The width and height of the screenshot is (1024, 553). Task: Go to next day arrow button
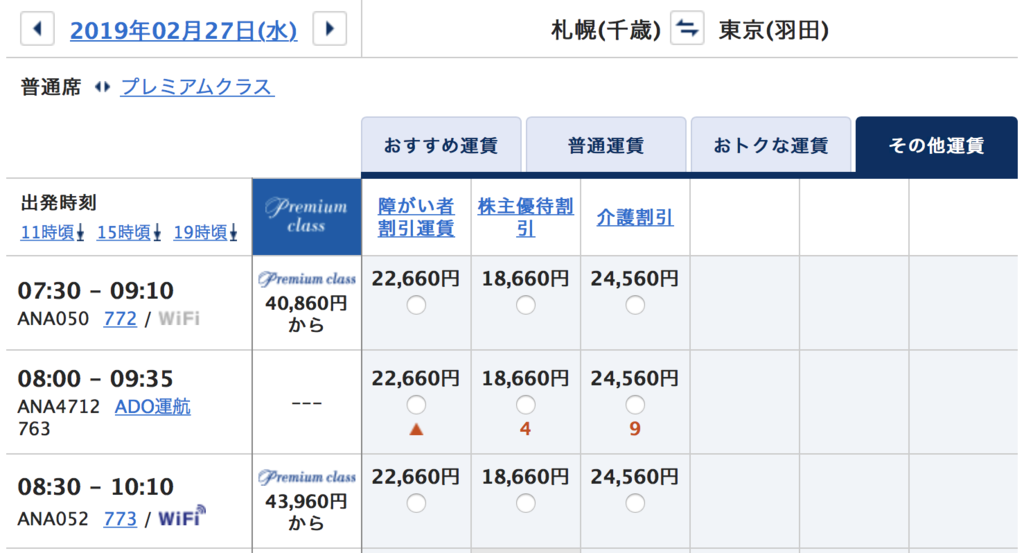point(329,29)
